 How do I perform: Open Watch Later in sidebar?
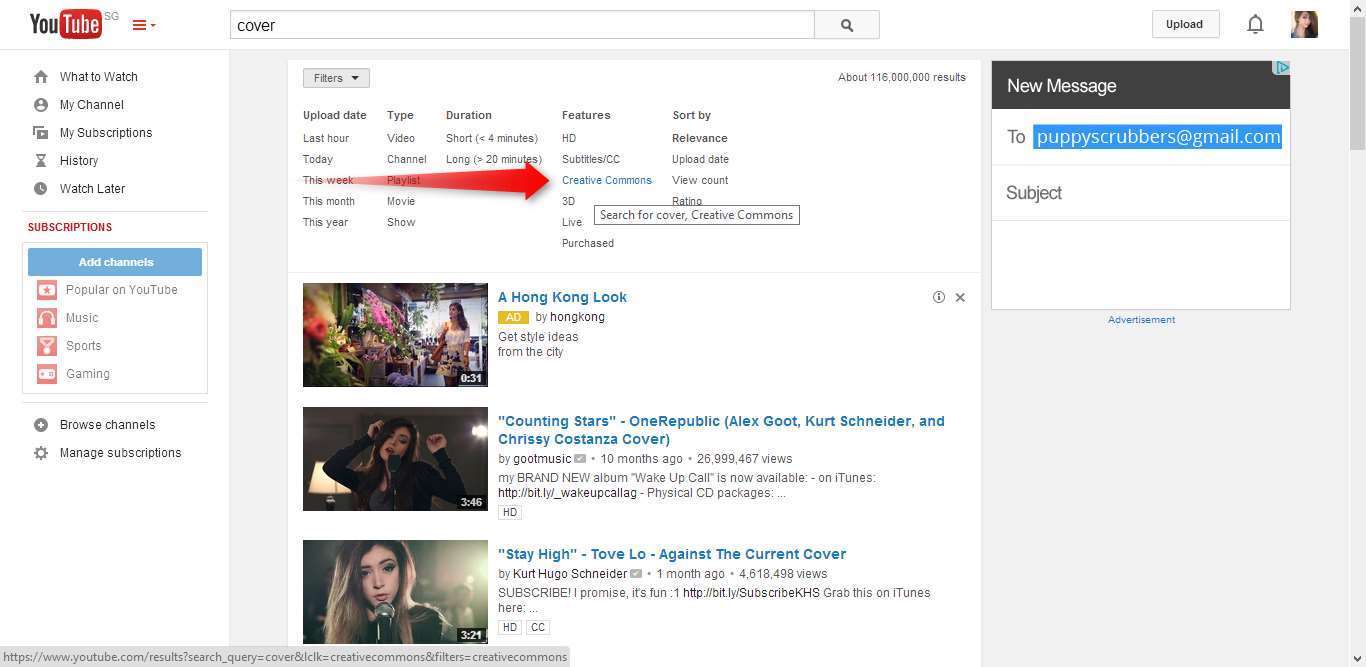(92, 189)
